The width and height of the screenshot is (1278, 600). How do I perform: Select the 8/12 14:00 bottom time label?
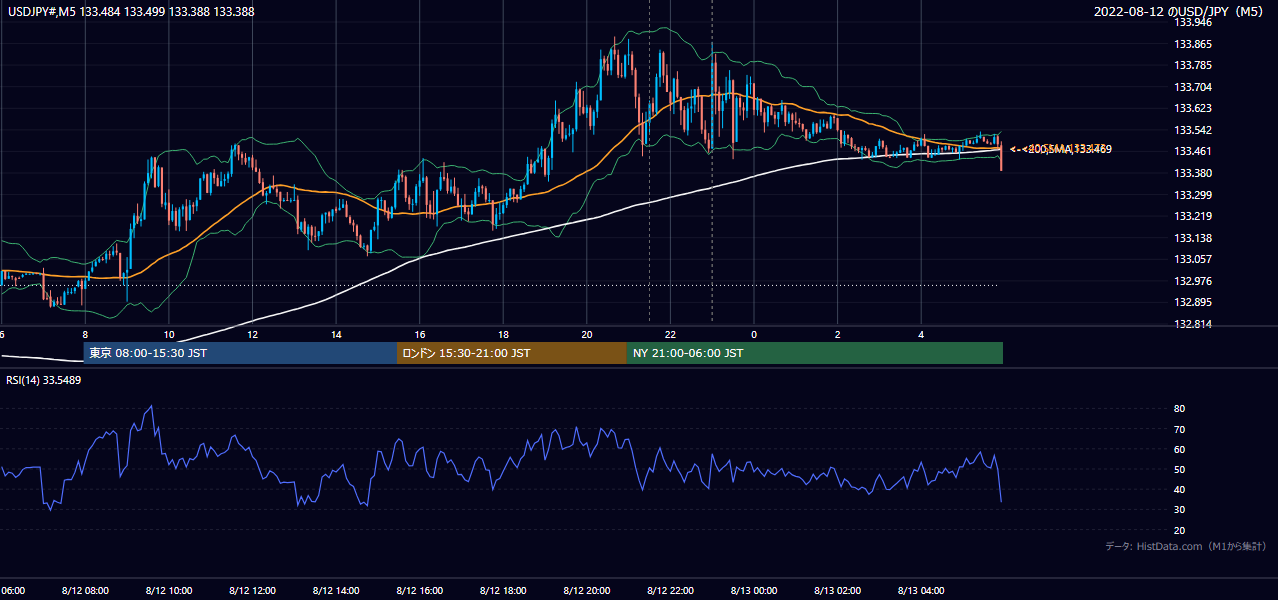pos(336,590)
